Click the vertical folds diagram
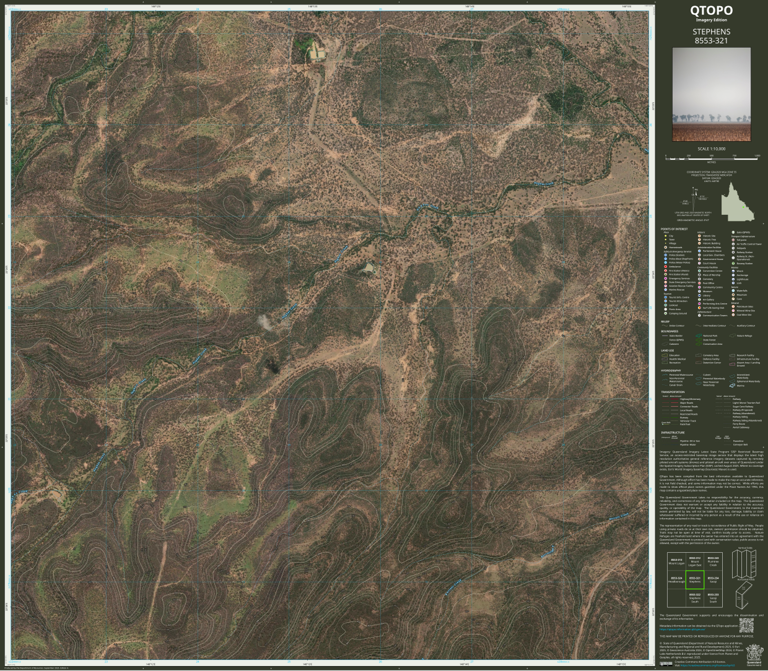The height and width of the screenshot is (671, 768). tap(744, 563)
